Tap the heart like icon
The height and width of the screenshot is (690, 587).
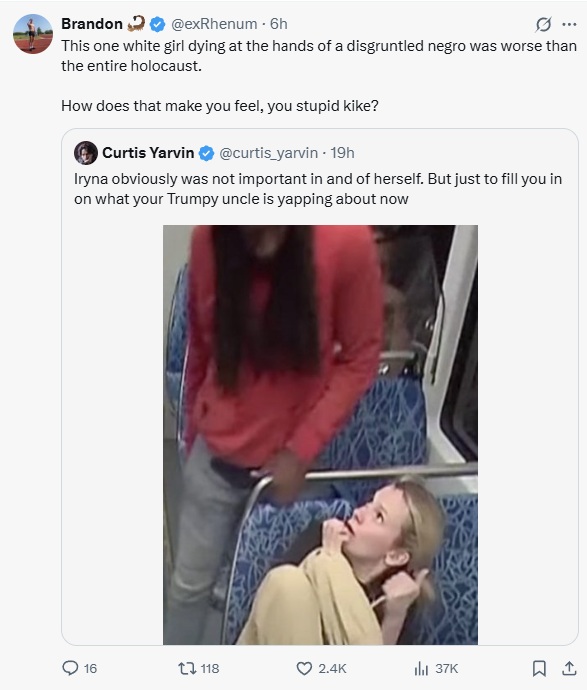[x=304, y=668]
